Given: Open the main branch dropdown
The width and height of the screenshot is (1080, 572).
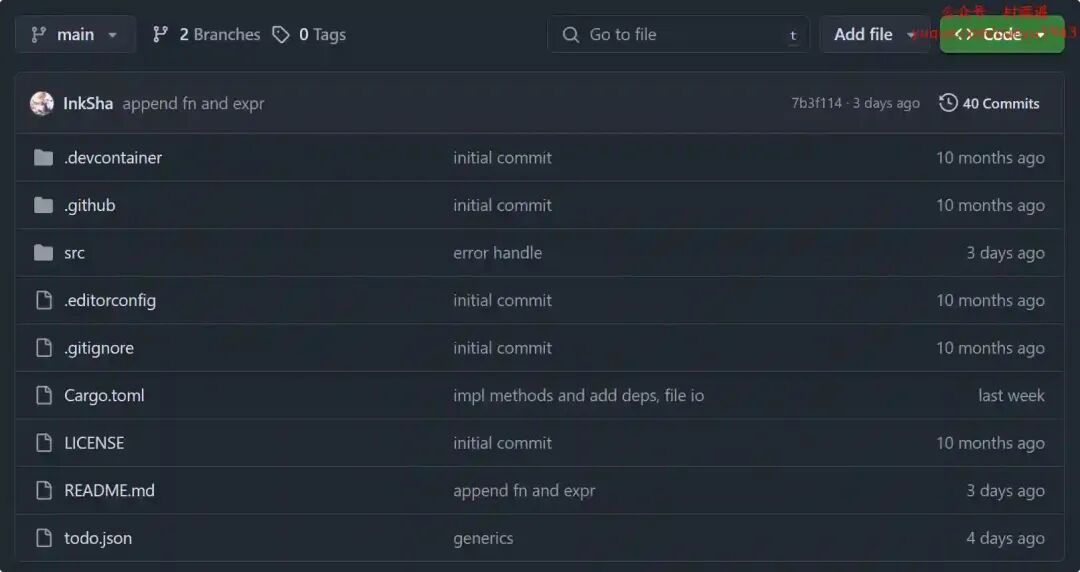Looking at the screenshot, I should click(75, 35).
